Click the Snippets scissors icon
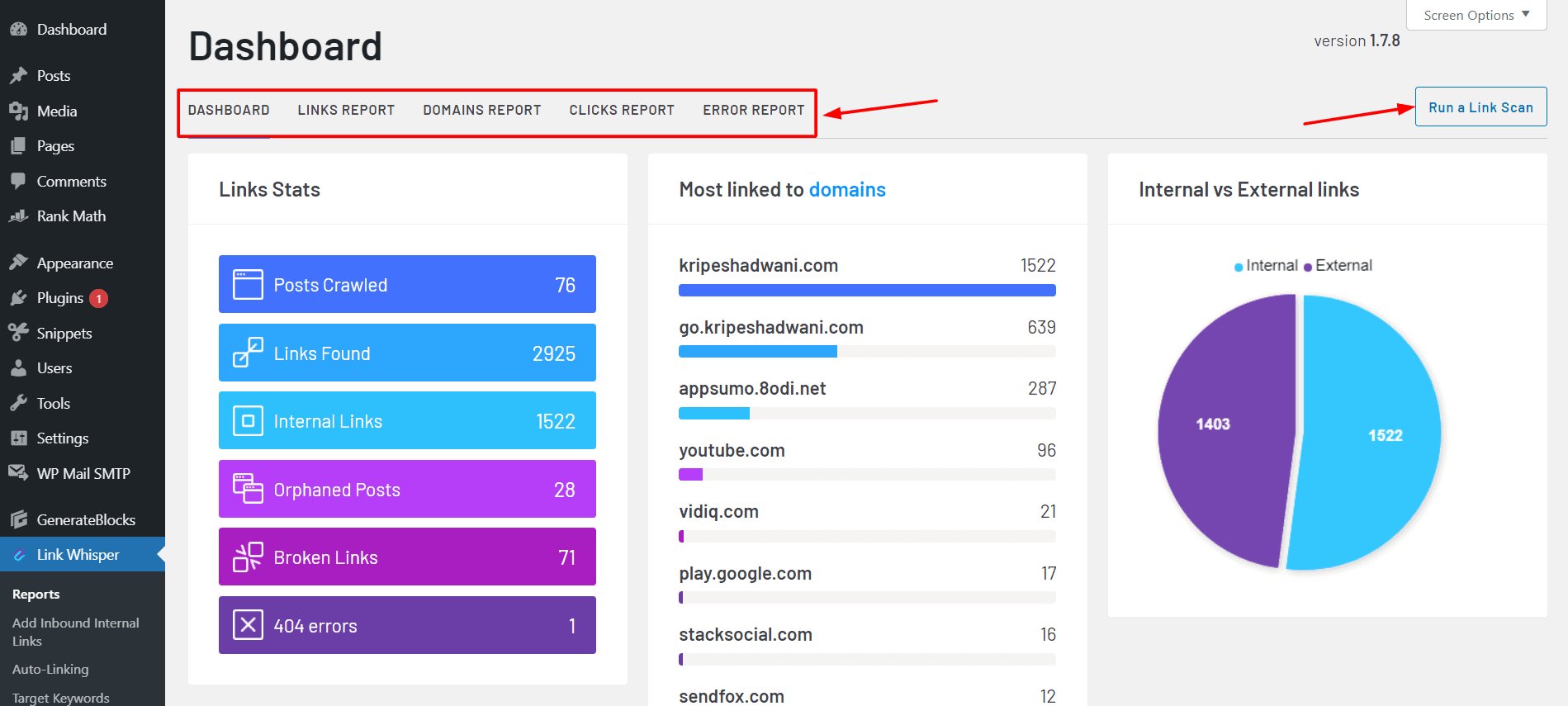This screenshot has height=706, width=1568. click(x=18, y=333)
